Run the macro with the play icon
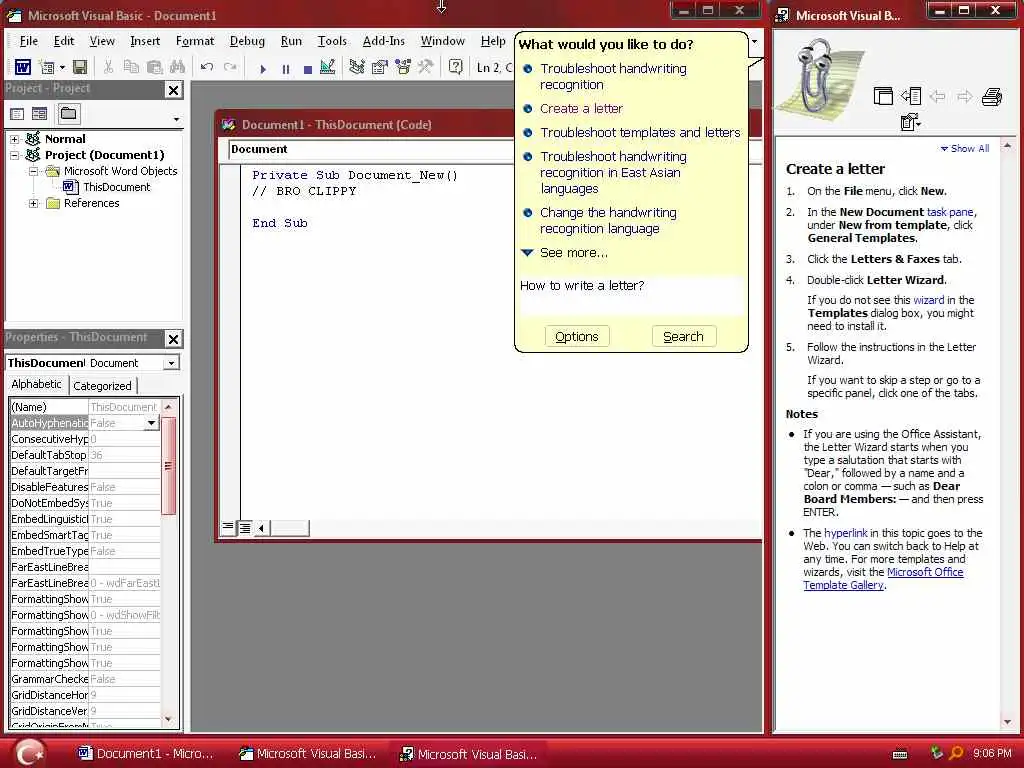This screenshot has height=768, width=1024. pos(263,69)
